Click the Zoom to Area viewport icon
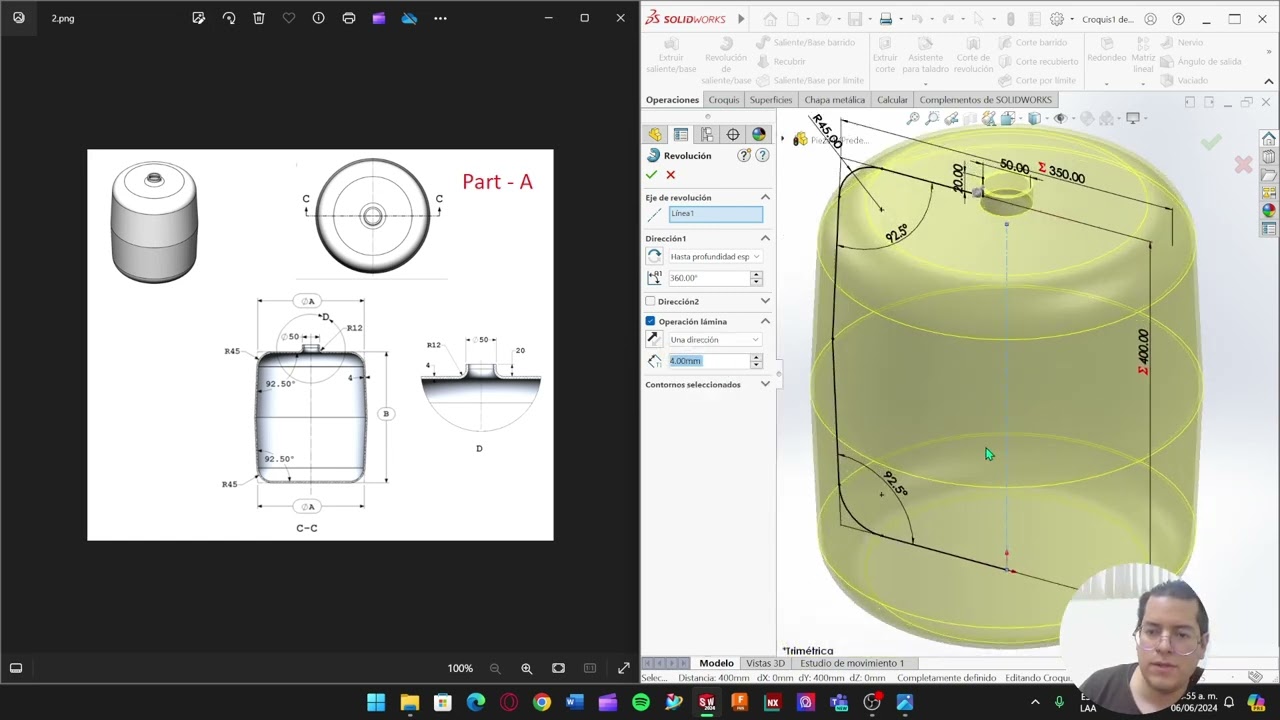The height and width of the screenshot is (720, 1280). click(x=932, y=119)
